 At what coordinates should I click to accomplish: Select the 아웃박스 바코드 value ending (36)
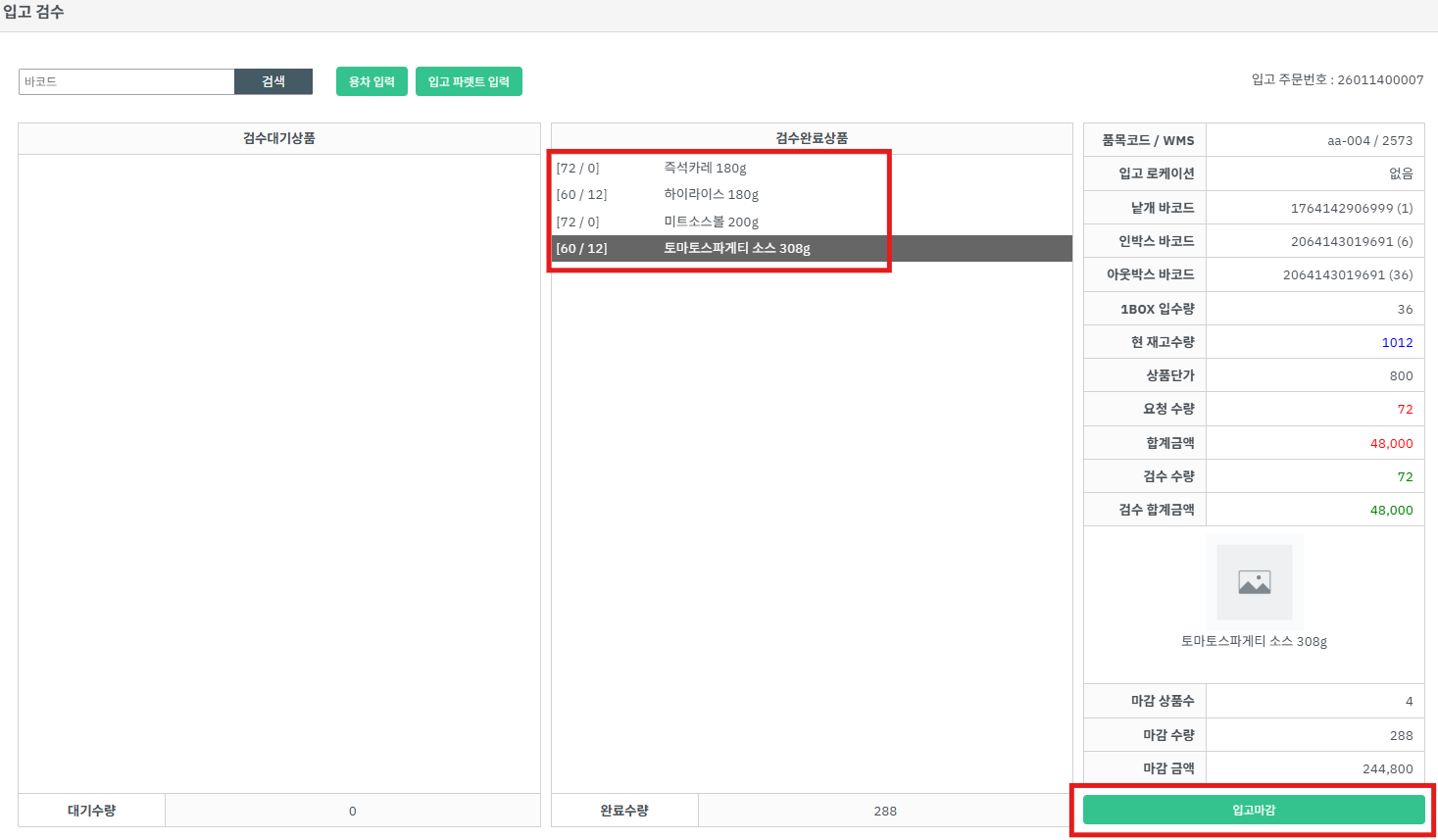pos(1347,274)
